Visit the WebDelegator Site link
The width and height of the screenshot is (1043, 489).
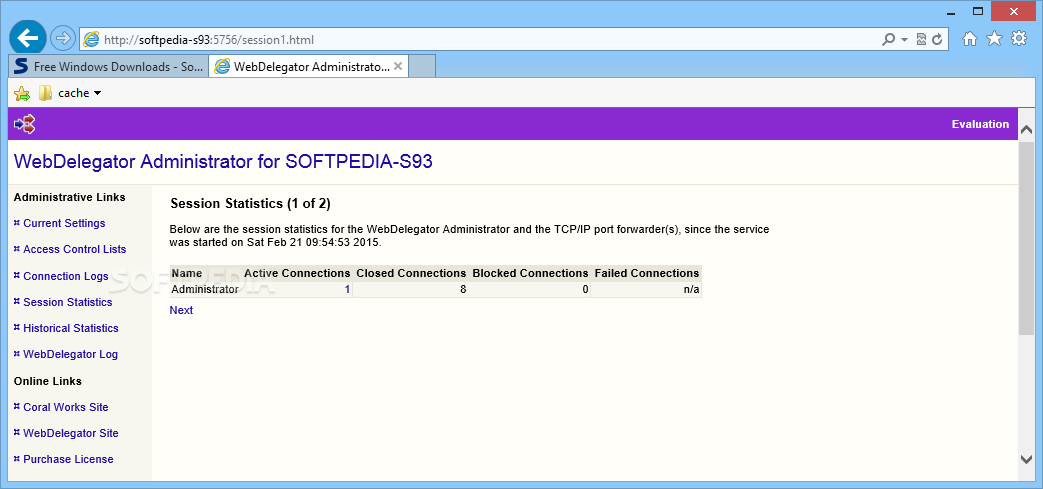[71, 433]
